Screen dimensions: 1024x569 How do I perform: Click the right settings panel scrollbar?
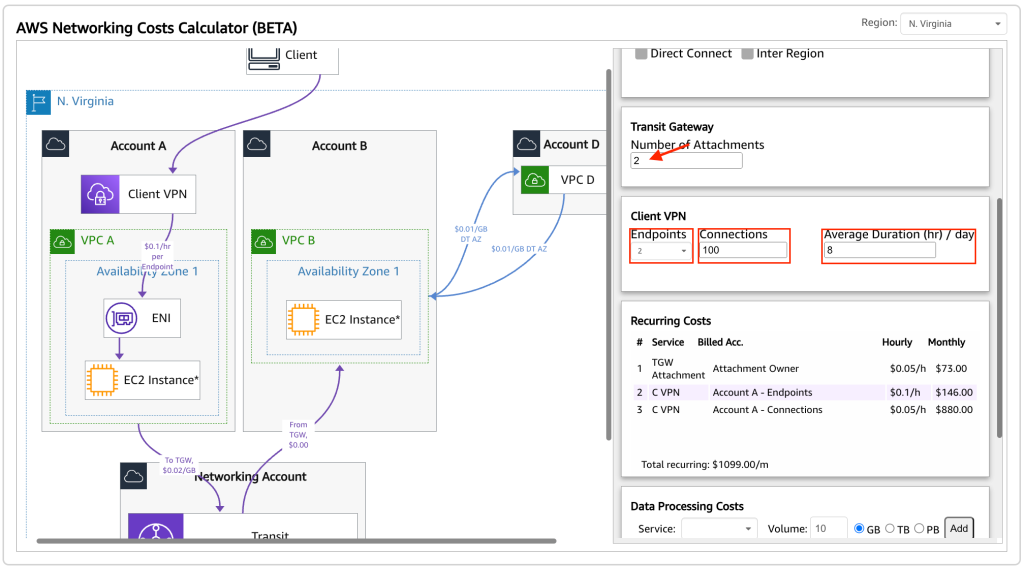click(999, 318)
